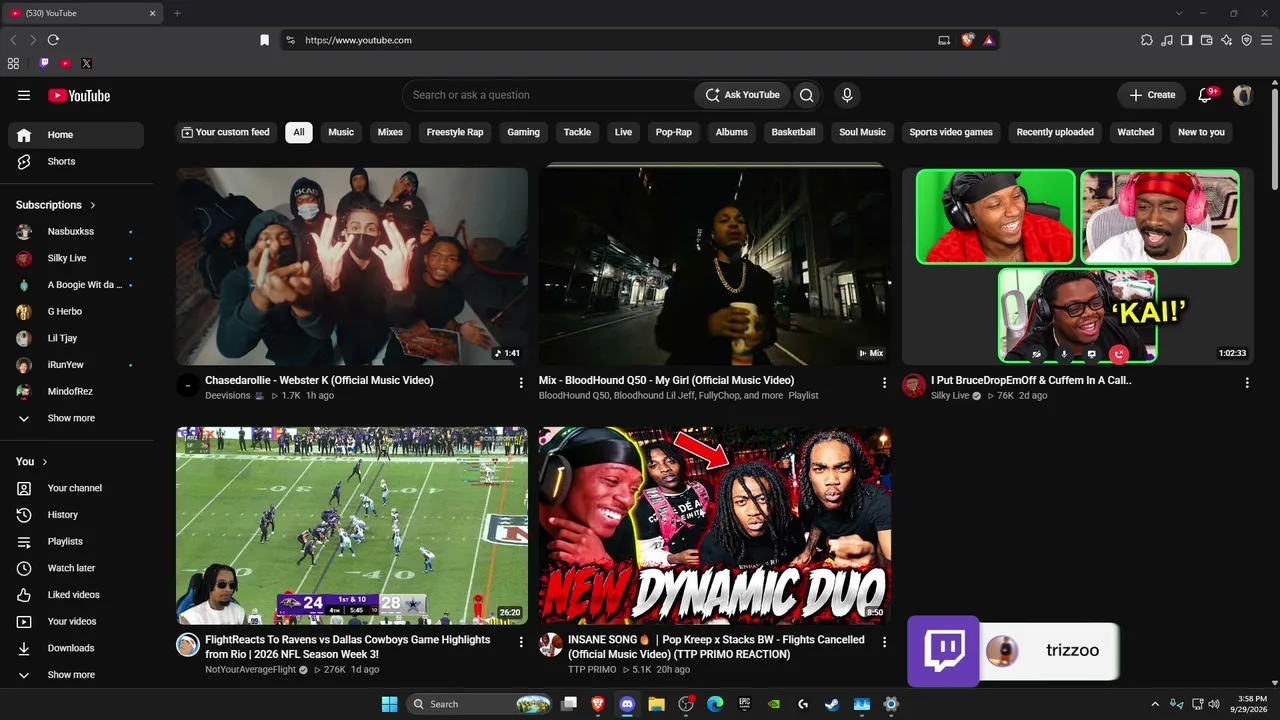Open the browser main menu
This screenshot has width=1280, height=720.
pyautogui.click(x=1266, y=40)
